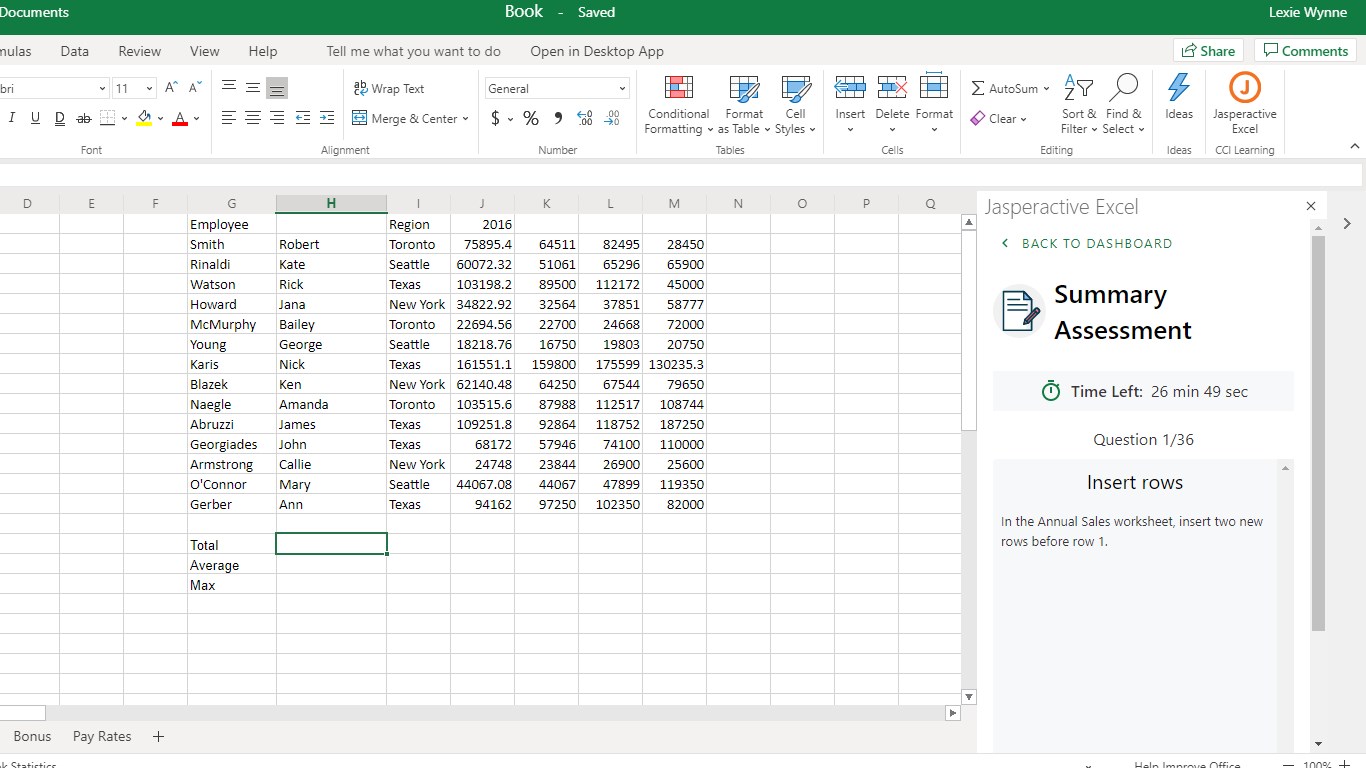The image size is (1366, 768).
Task: Click the Sort & Filter icon
Action: tap(1078, 90)
